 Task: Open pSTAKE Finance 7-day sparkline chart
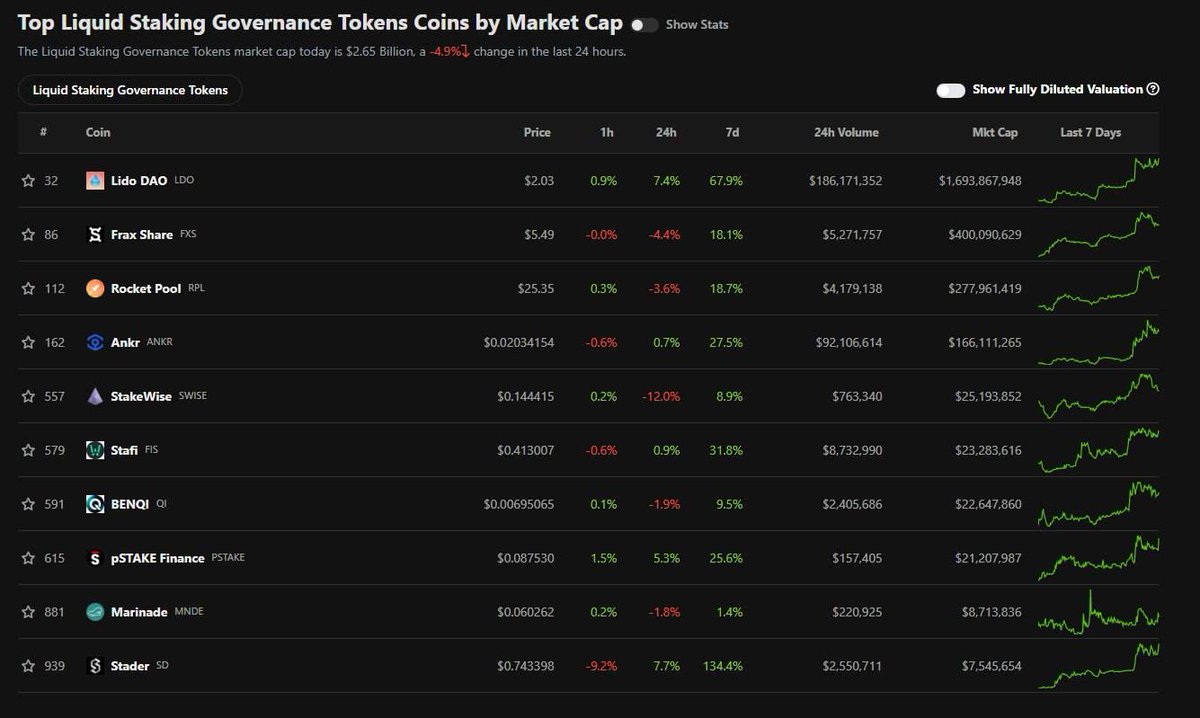click(x=1099, y=558)
